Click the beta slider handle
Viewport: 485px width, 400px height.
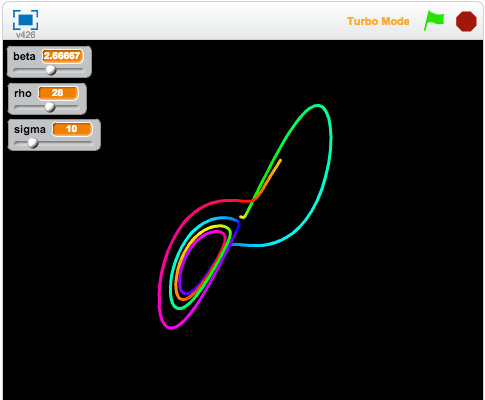click(x=51, y=70)
